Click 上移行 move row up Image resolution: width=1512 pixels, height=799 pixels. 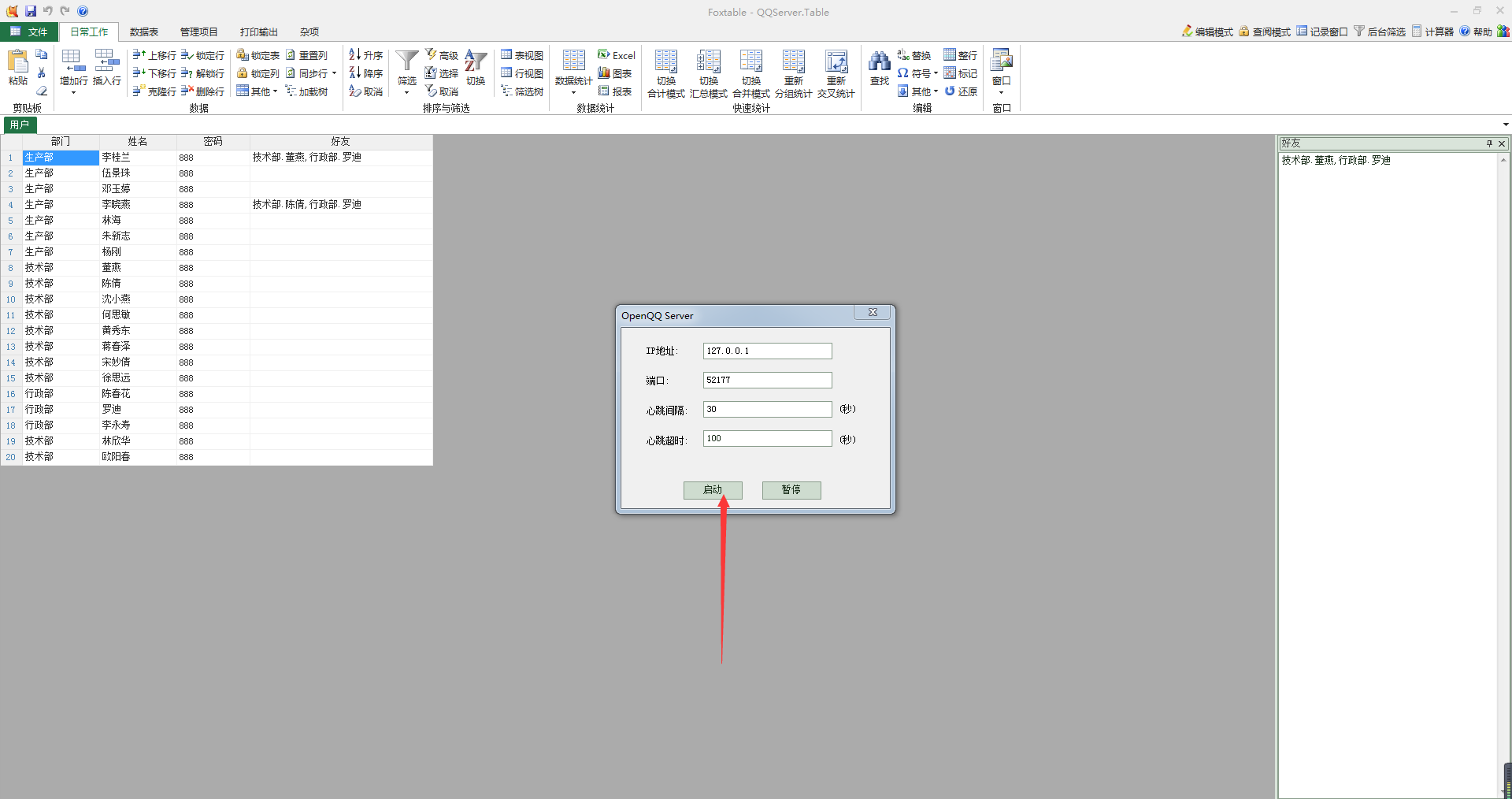point(154,55)
